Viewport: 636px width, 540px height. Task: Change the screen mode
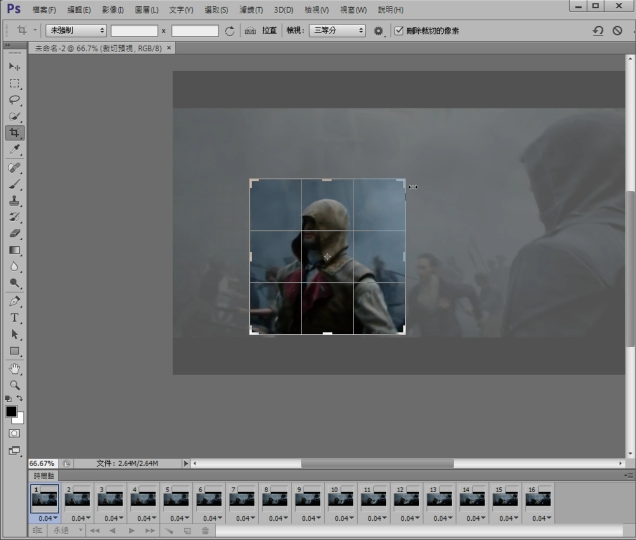[14, 450]
